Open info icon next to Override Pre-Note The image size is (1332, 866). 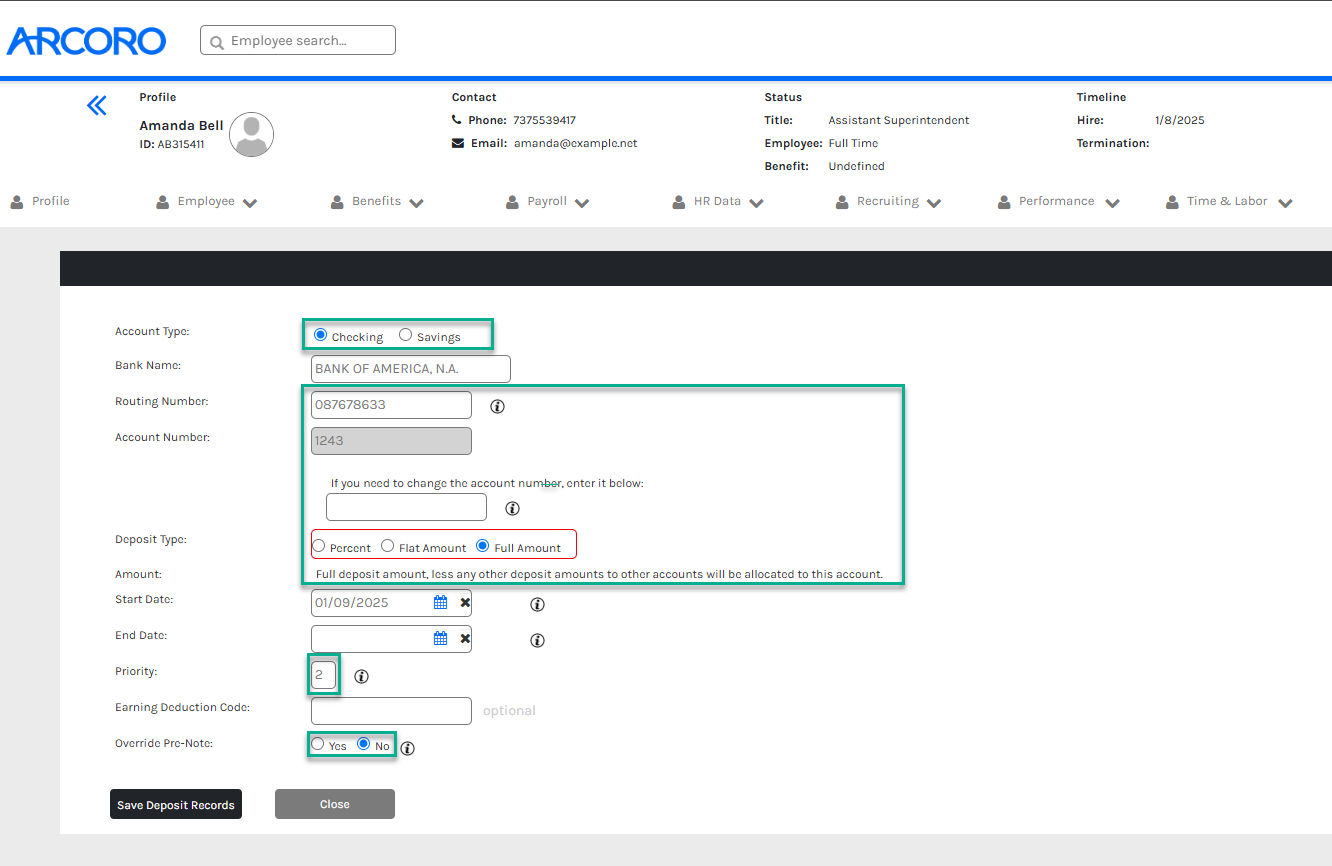407,747
